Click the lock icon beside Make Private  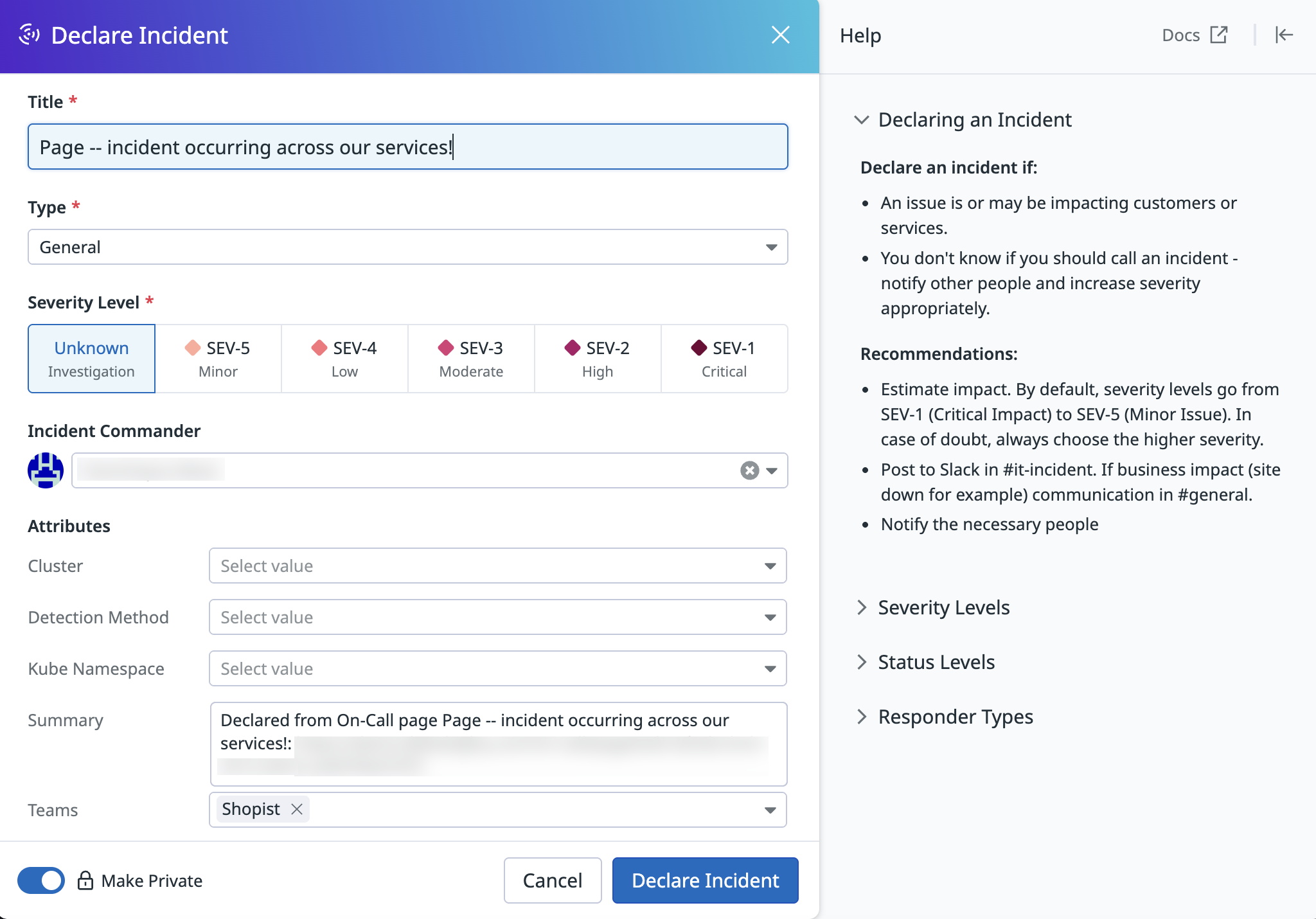85,880
